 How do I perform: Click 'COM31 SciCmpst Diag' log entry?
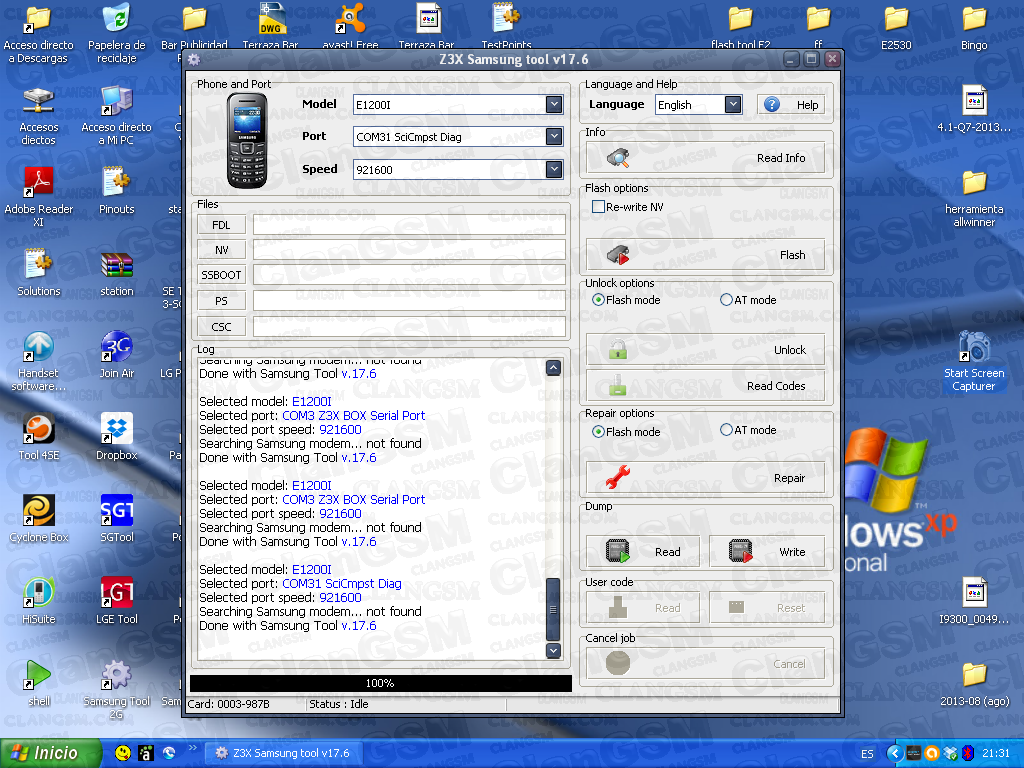pyautogui.click(x=342, y=583)
